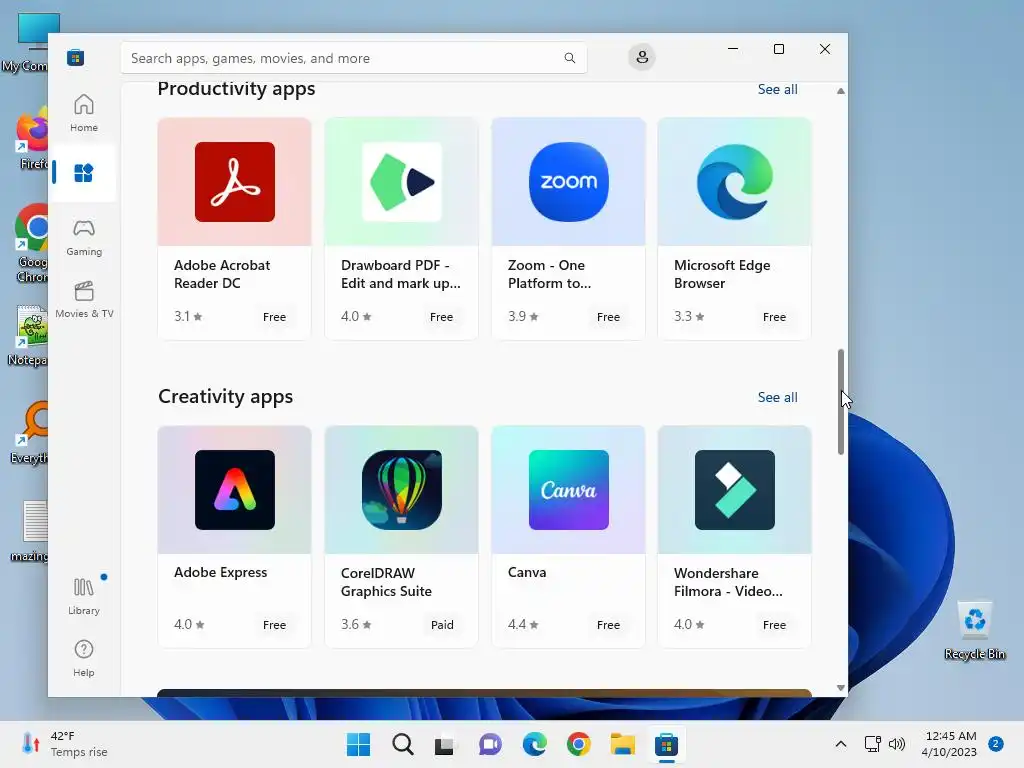Viewport: 1024px width, 768px height.
Task: Open Task View on the taskbar
Action: pos(445,744)
